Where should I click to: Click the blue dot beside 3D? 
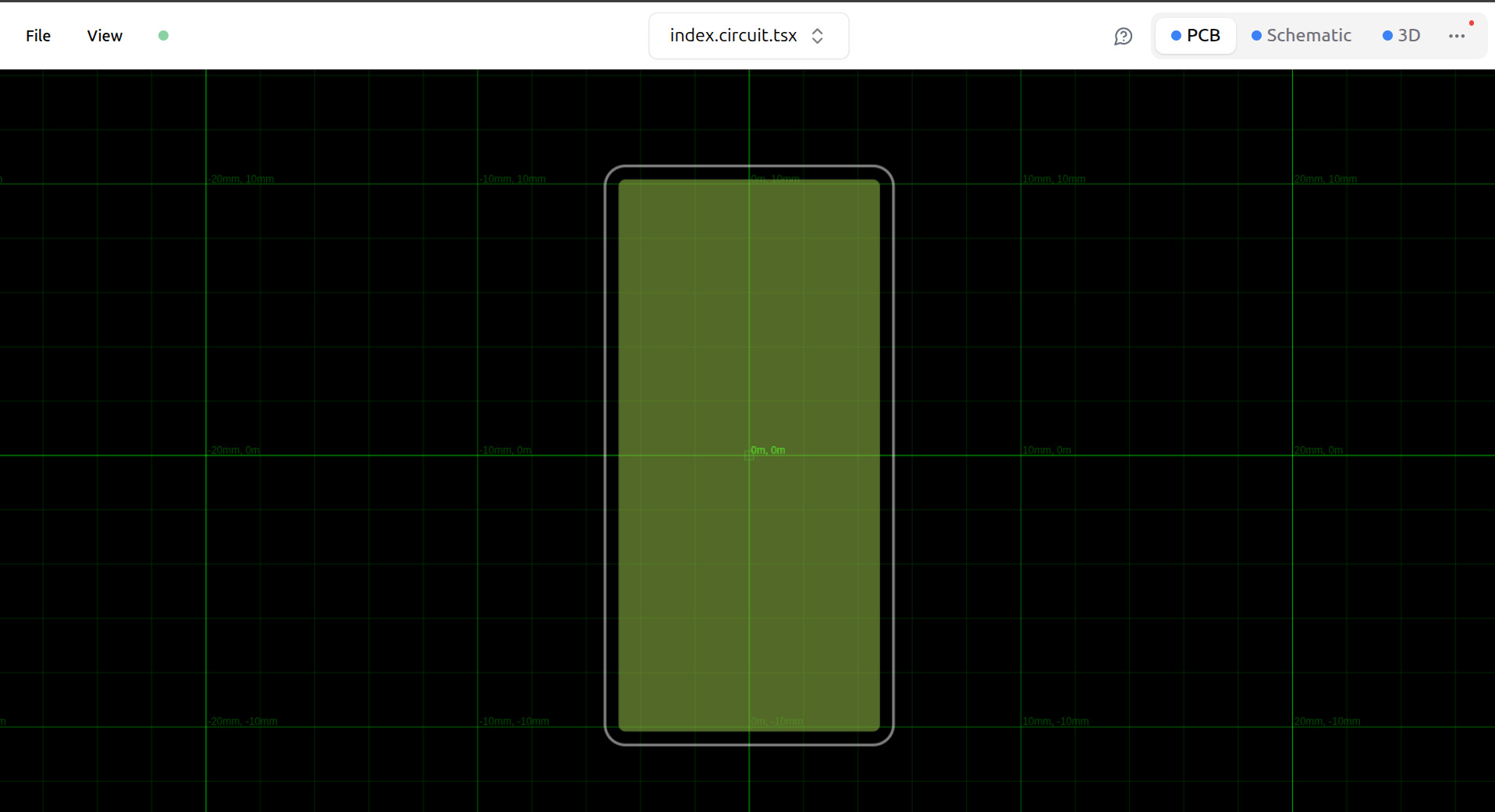tap(1387, 36)
